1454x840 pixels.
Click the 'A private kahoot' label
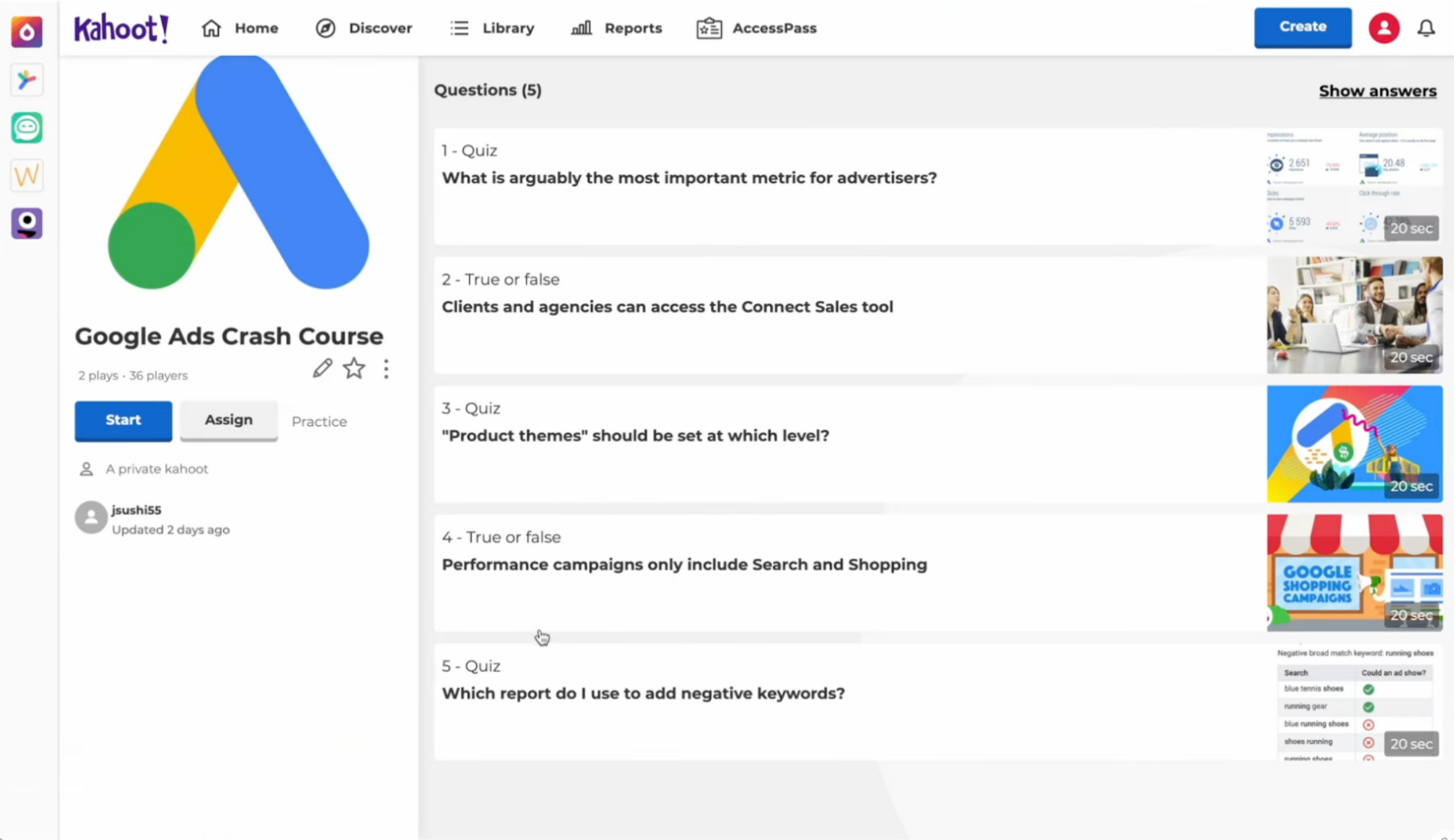[157, 469]
